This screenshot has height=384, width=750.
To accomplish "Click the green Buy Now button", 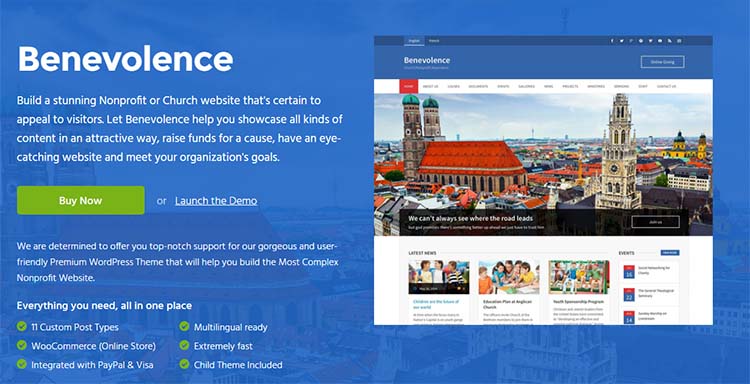I will (x=80, y=200).
